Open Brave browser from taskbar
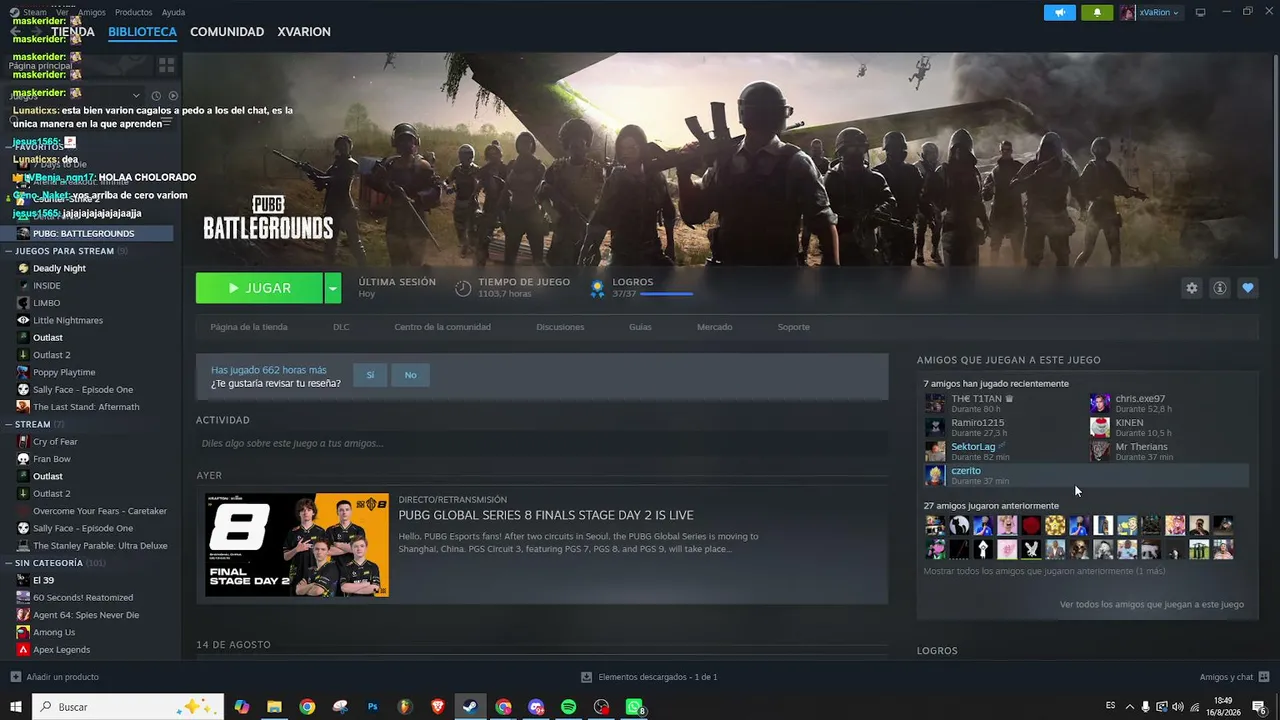 pyautogui.click(x=438, y=707)
